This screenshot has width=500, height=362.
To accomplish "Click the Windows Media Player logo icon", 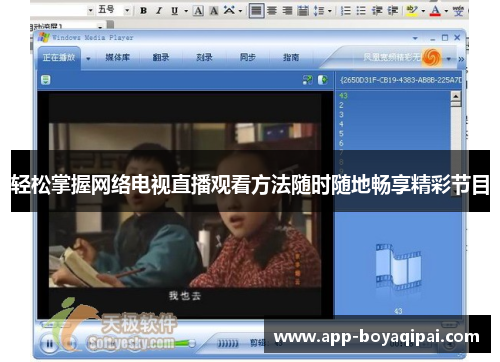I will 43,37.
